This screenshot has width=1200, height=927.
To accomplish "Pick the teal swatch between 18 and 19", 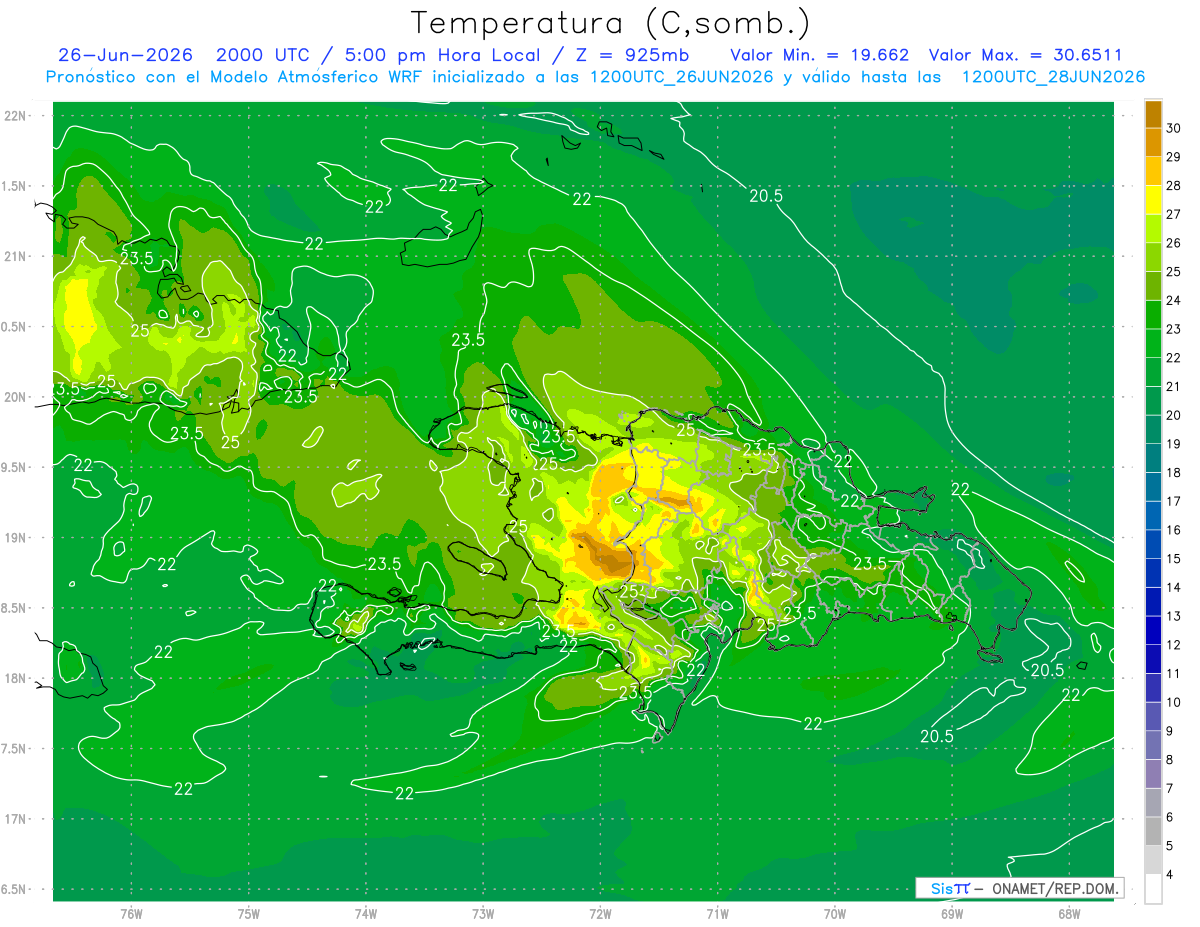I will pyautogui.click(x=1153, y=458).
